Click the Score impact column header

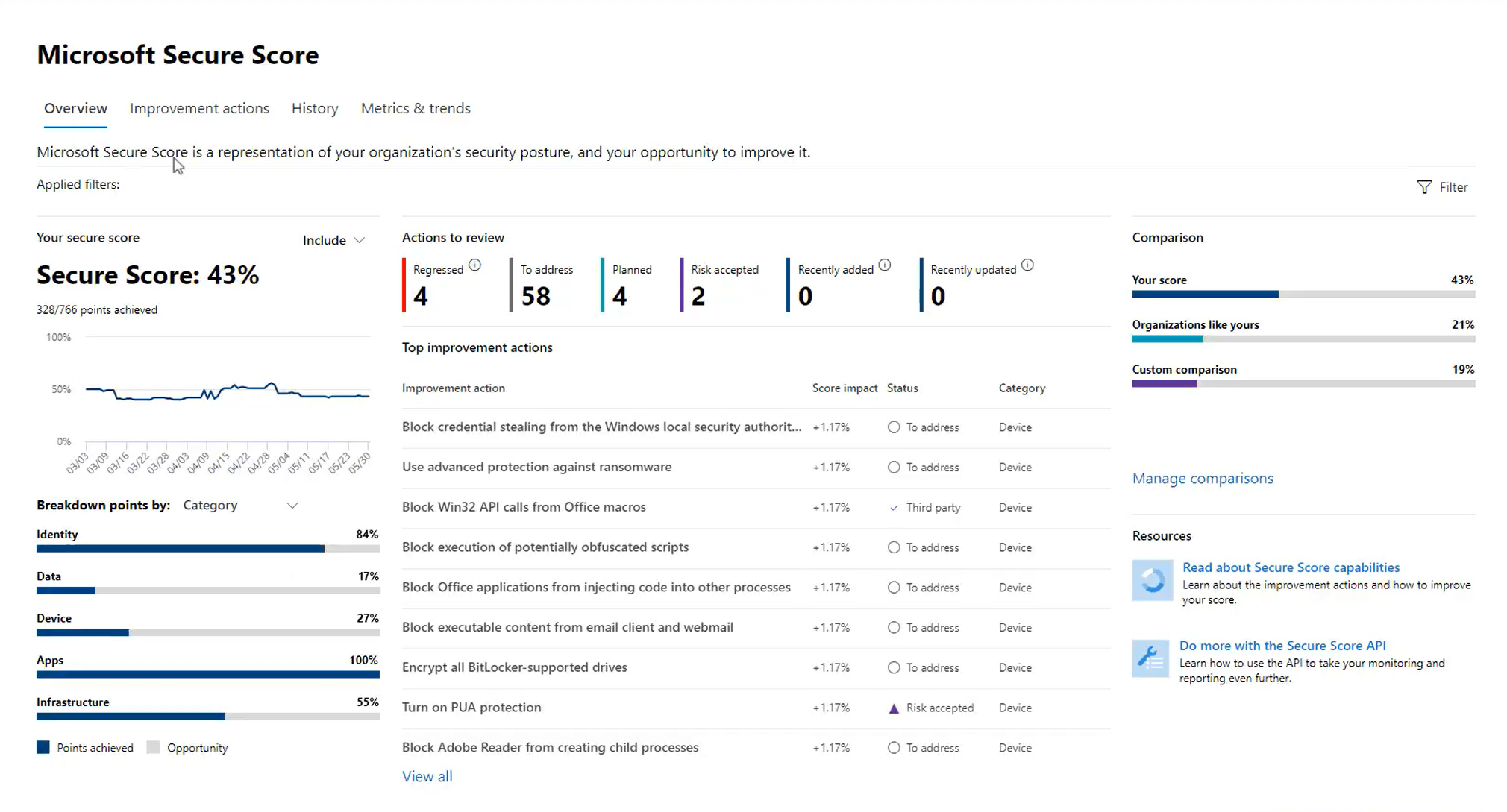point(845,388)
